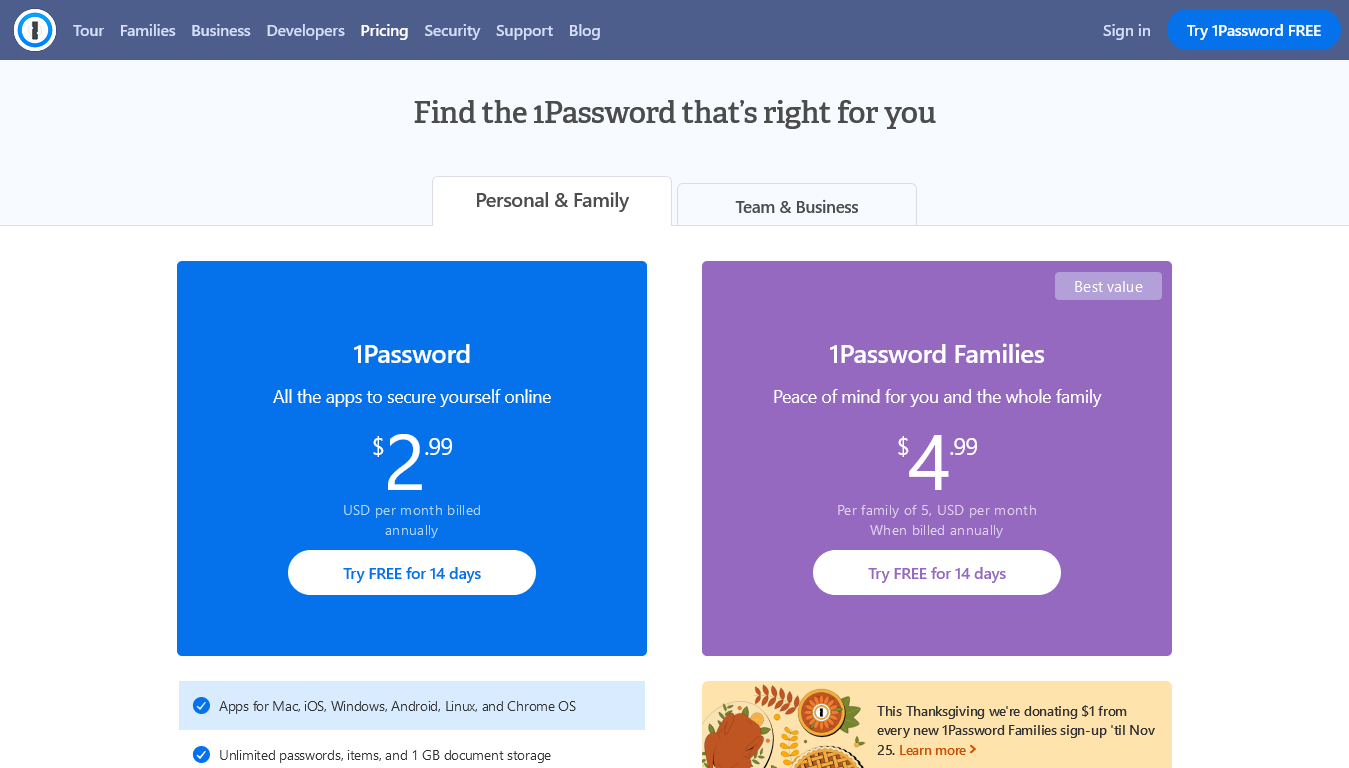Navigate to the Business section
1349x768 pixels.
(x=220, y=30)
